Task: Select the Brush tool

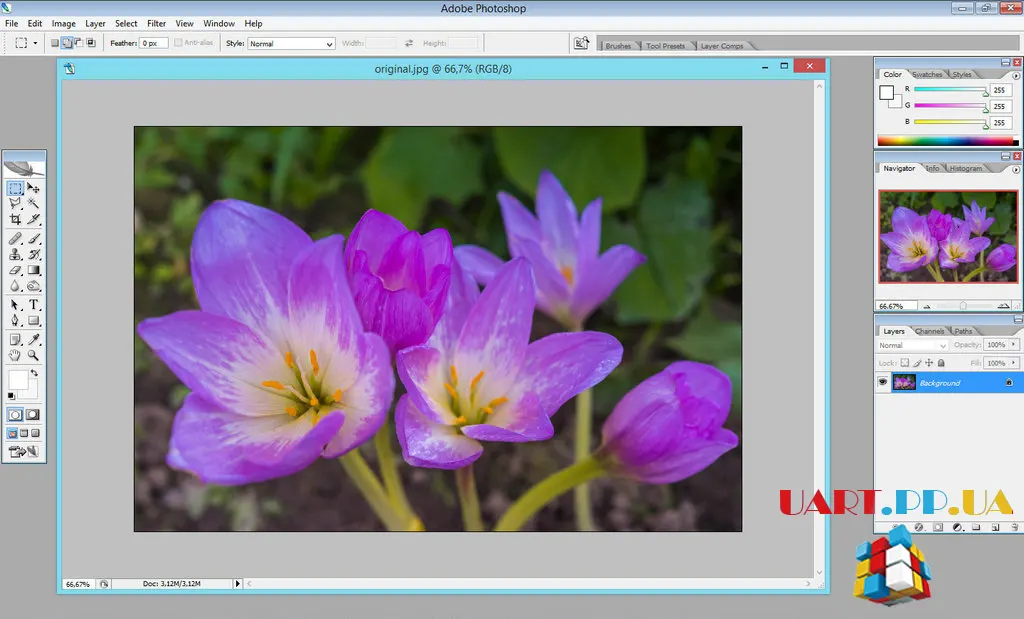Action: pyautogui.click(x=33, y=239)
